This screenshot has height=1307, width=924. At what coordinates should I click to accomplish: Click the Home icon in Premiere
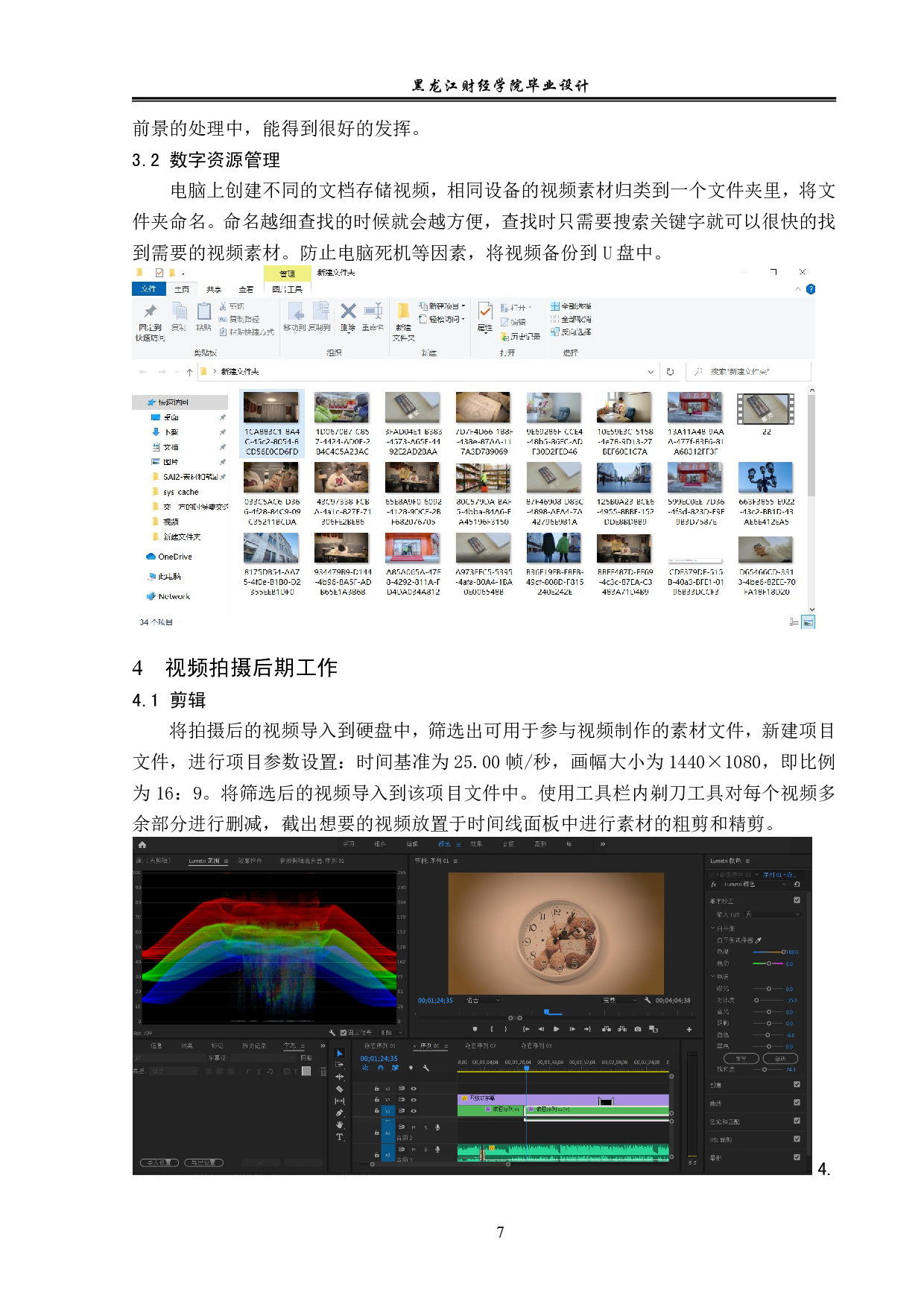point(142,845)
